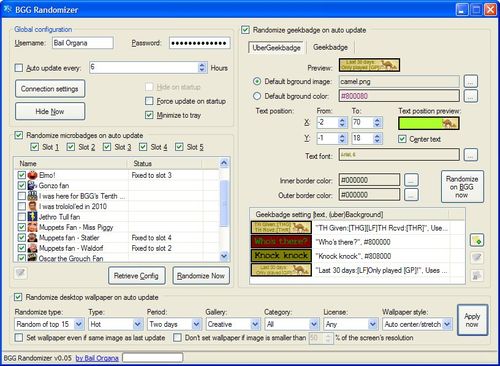
Task: Open Connection settings
Action: pyautogui.click(x=50, y=89)
